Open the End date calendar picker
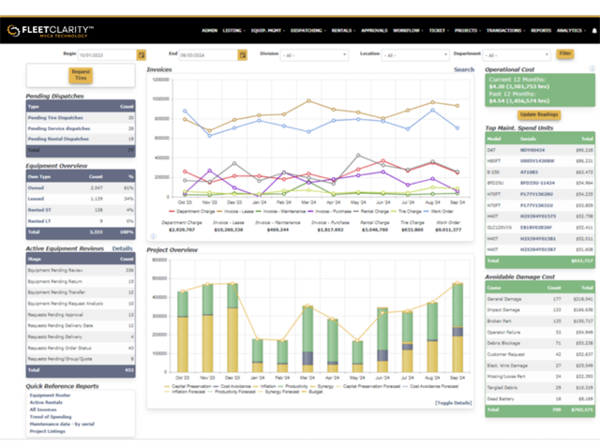 tap(242, 55)
